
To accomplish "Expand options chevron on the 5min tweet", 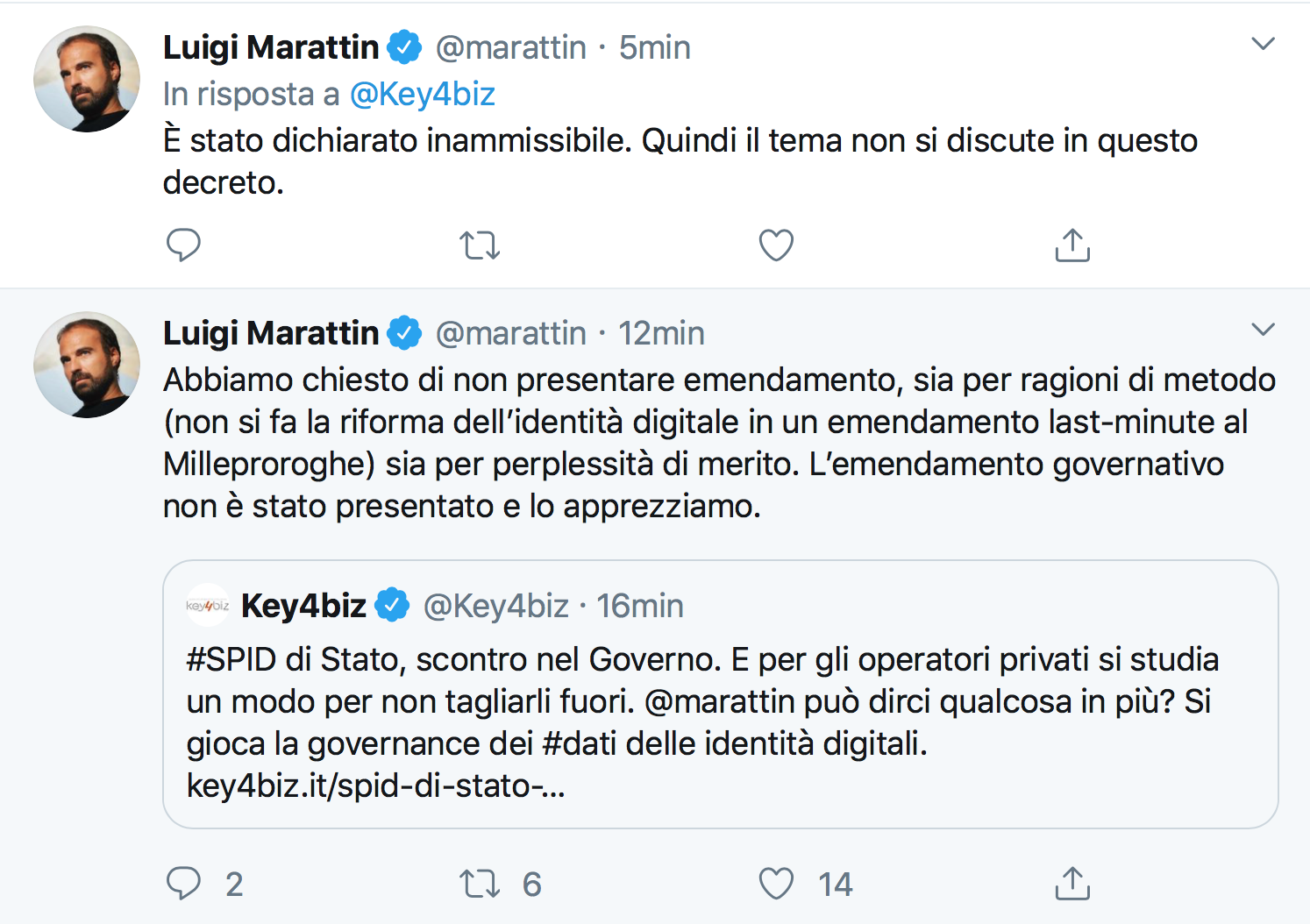I will point(1263,44).
